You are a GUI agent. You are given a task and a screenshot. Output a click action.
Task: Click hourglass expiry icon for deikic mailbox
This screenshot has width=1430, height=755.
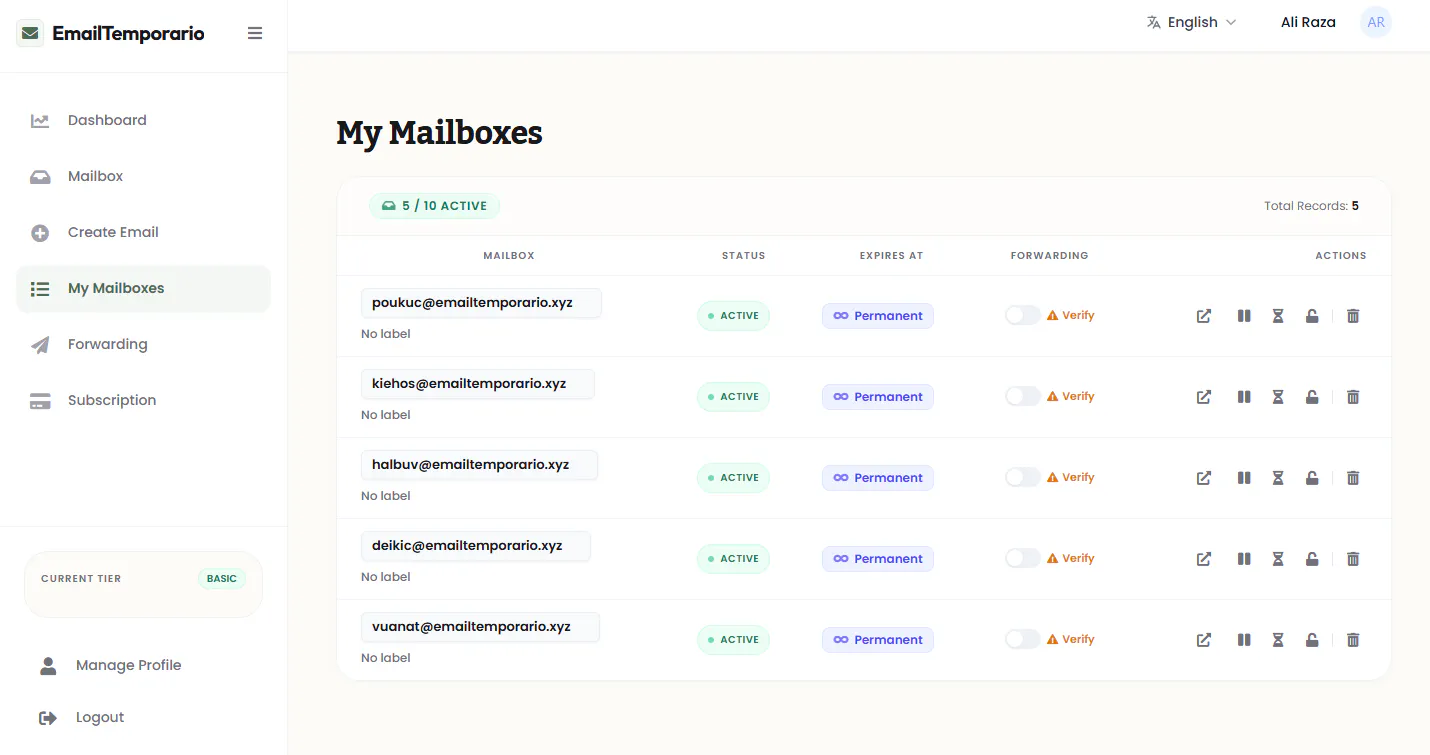point(1278,559)
